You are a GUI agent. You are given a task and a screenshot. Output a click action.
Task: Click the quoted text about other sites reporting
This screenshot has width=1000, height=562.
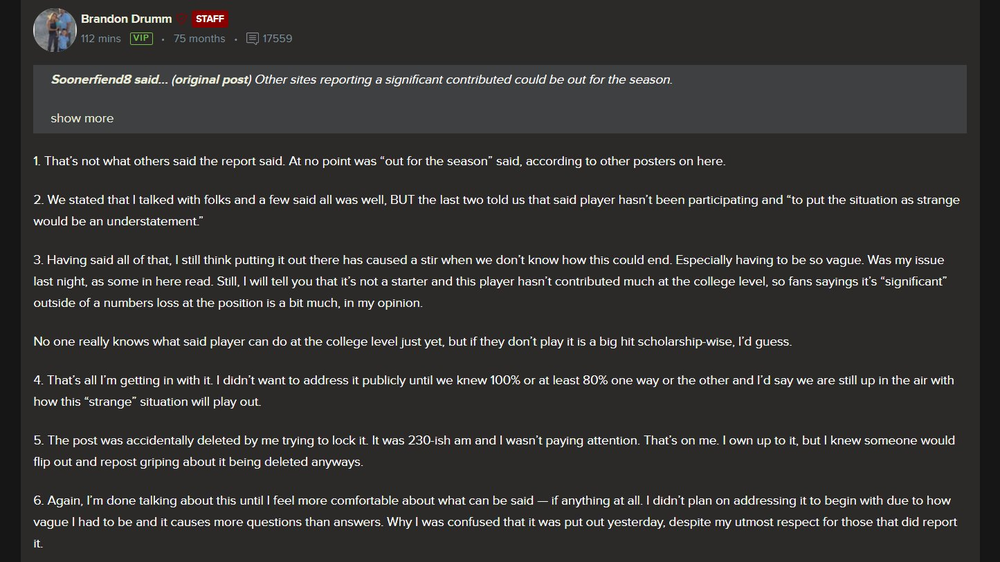point(463,80)
